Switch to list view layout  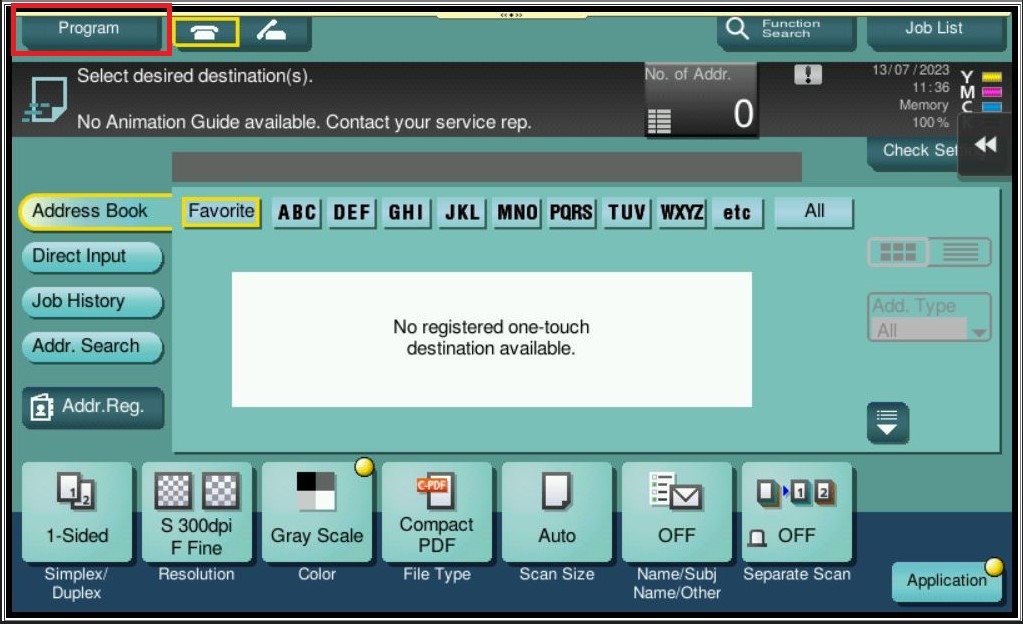(960, 252)
